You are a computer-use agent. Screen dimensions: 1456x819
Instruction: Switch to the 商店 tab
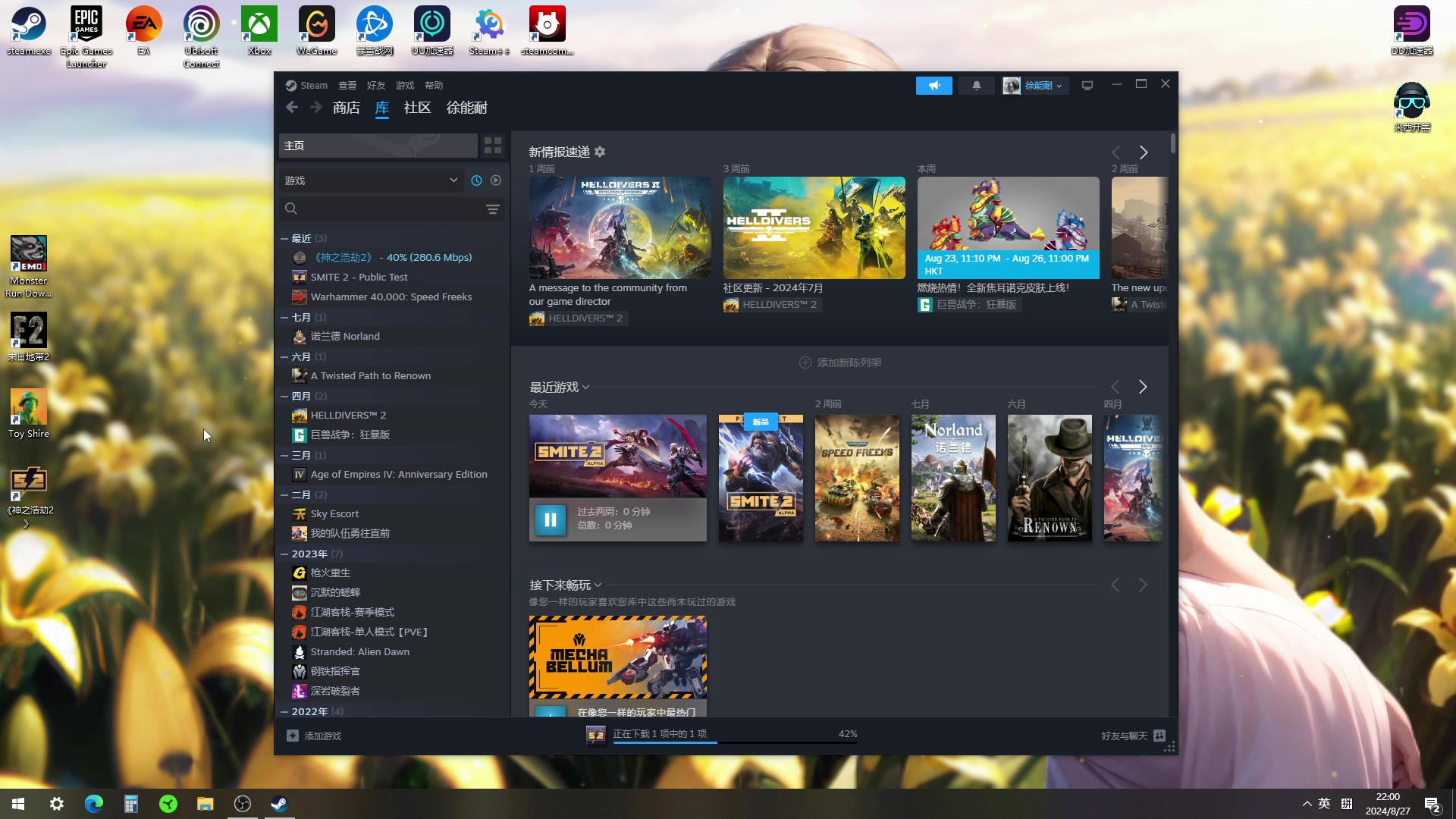coord(347,108)
